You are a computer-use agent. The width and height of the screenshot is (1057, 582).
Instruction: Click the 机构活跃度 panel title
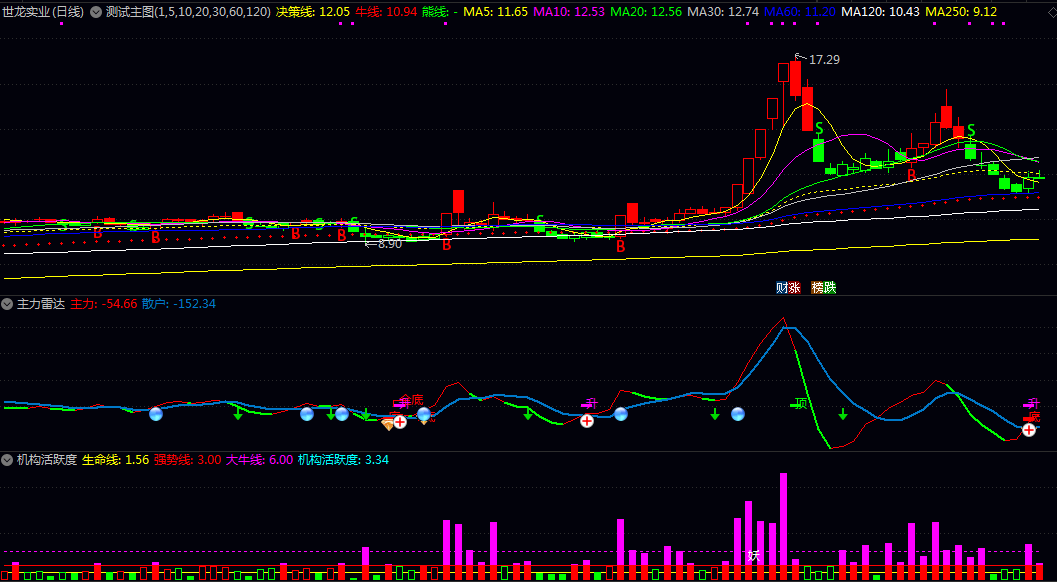click(x=47, y=460)
